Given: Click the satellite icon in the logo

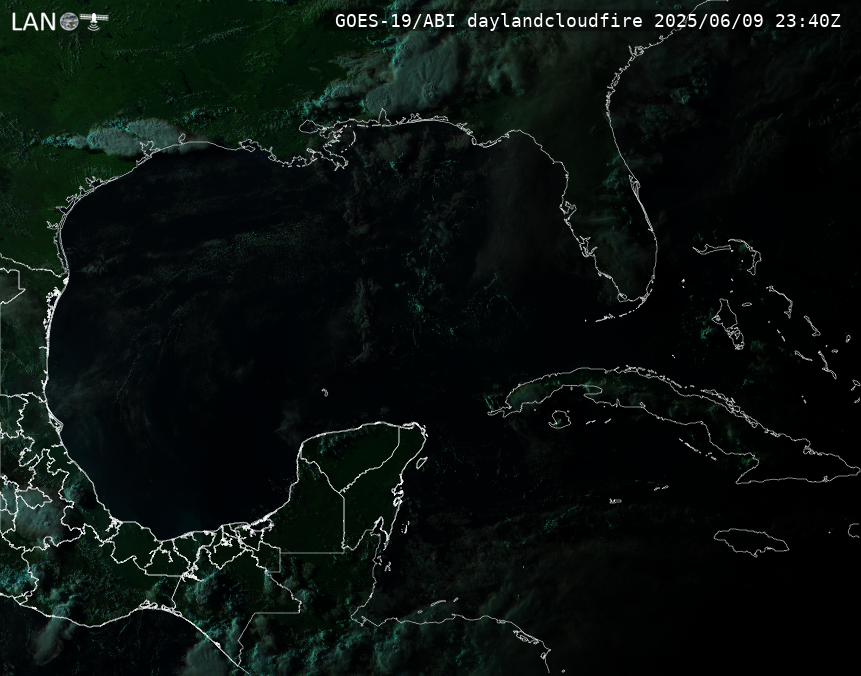Looking at the screenshot, I should click(x=94, y=20).
